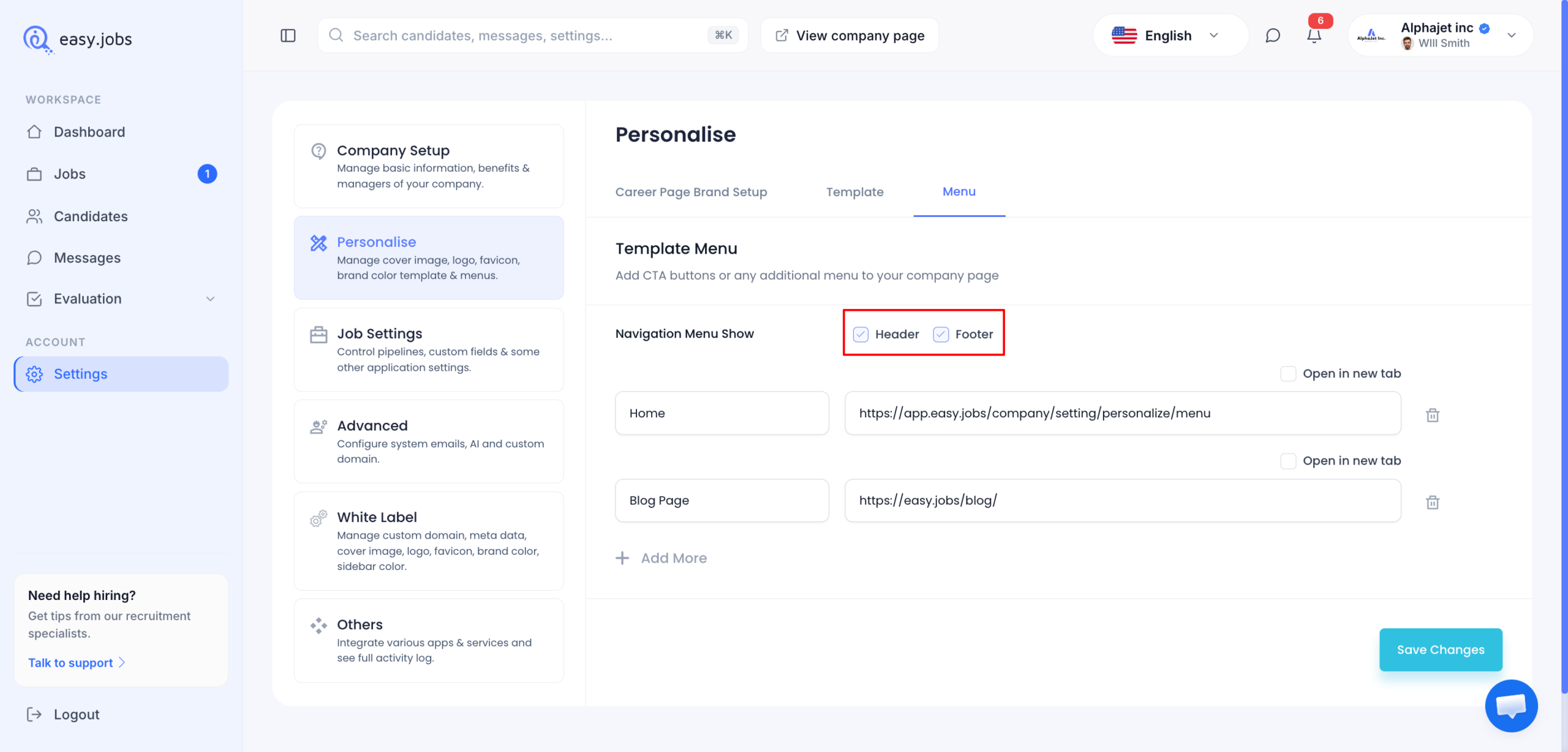Click the Blog Page name field
Image resolution: width=1568 pixels, height=752 pixels.
click(x=722, y=500)
